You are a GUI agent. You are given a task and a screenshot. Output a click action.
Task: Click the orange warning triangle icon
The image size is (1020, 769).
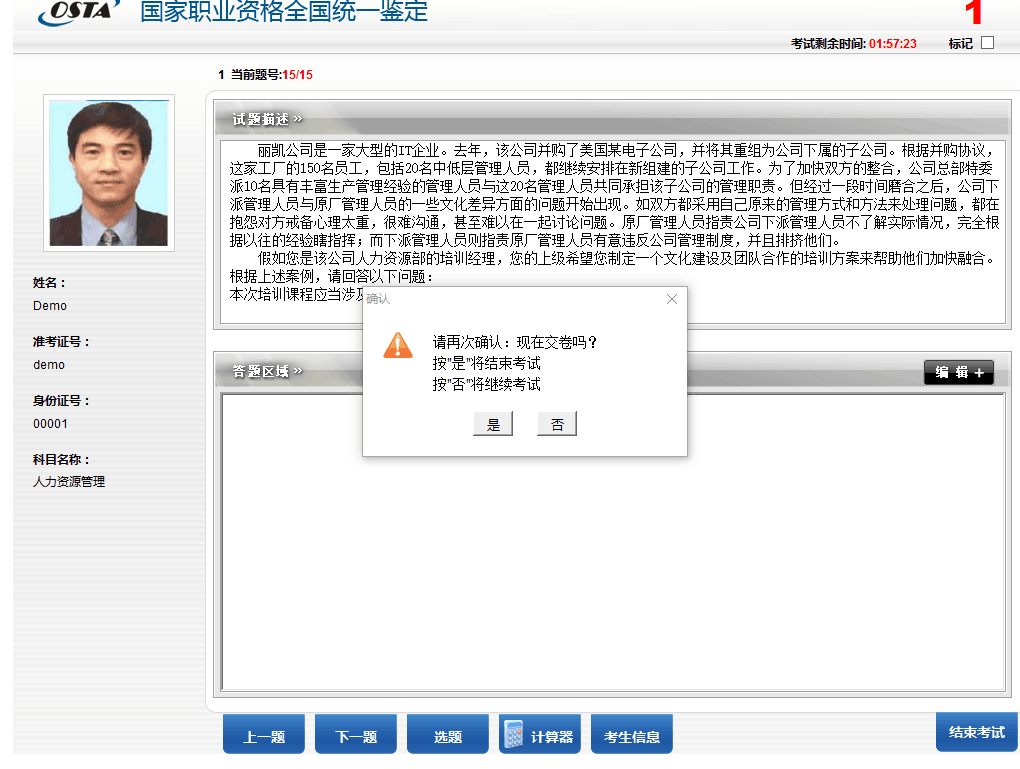(398, 345)
